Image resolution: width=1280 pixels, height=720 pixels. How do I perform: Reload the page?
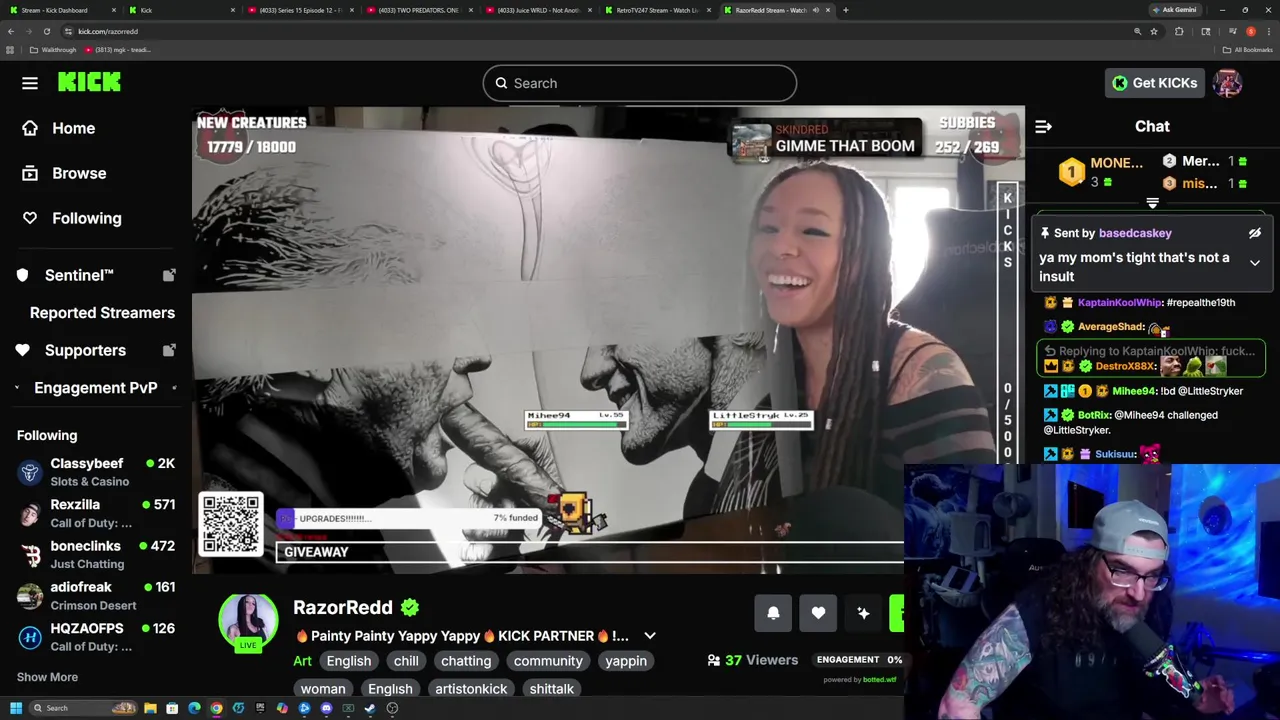[x=46, y=31]
